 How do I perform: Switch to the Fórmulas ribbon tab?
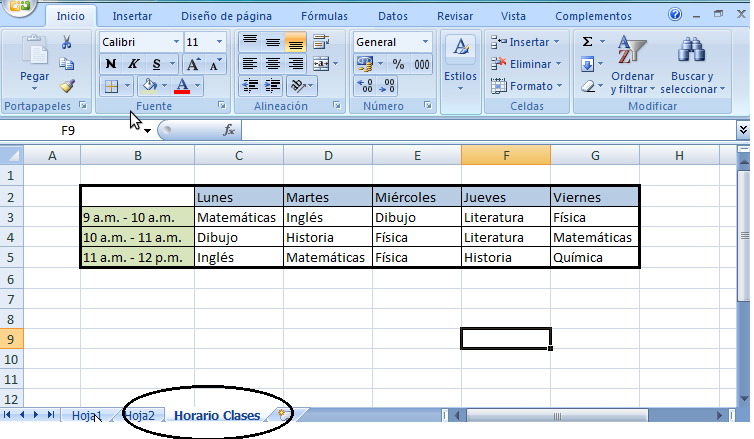click(325, 16)
